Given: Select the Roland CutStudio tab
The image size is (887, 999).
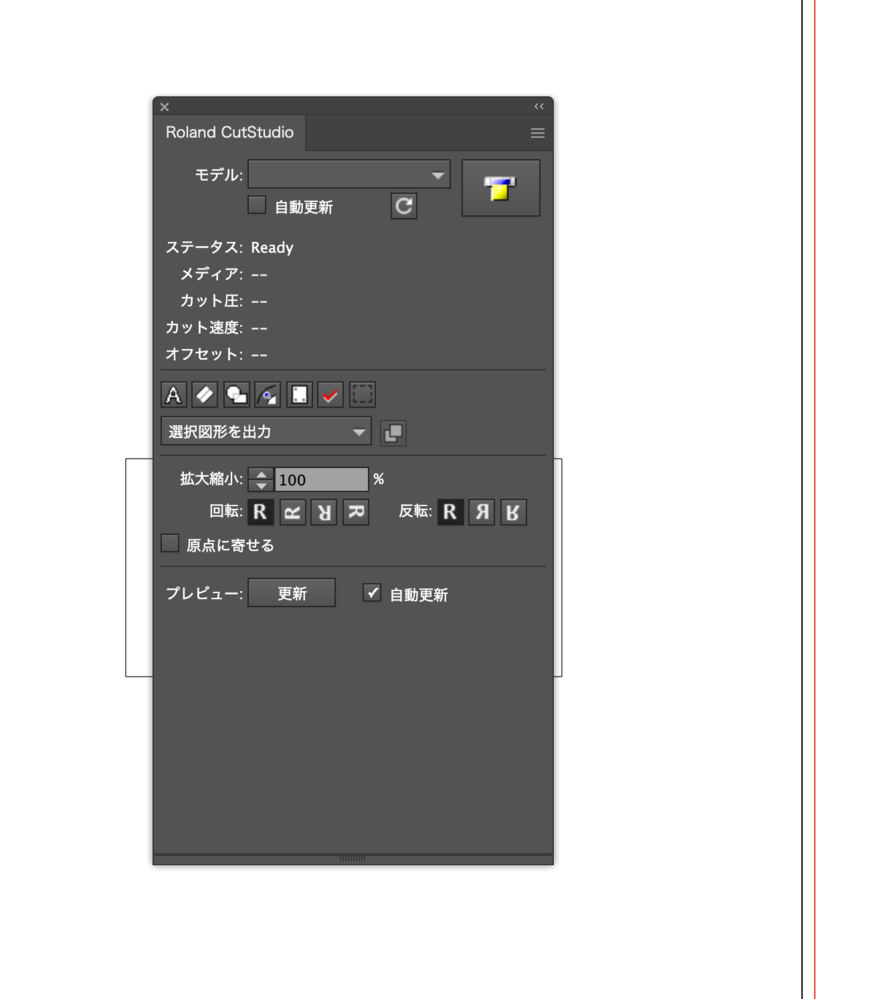Looking at the screenshot, I should [x=230, y=133].
